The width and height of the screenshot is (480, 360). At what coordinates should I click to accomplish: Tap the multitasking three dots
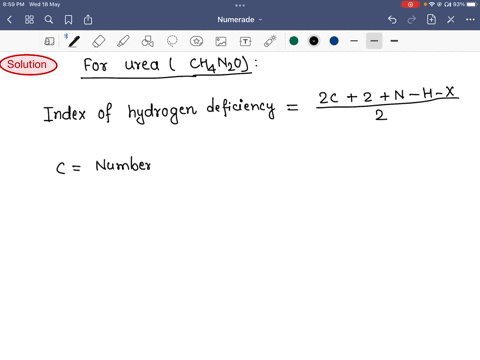pos(240,5)
